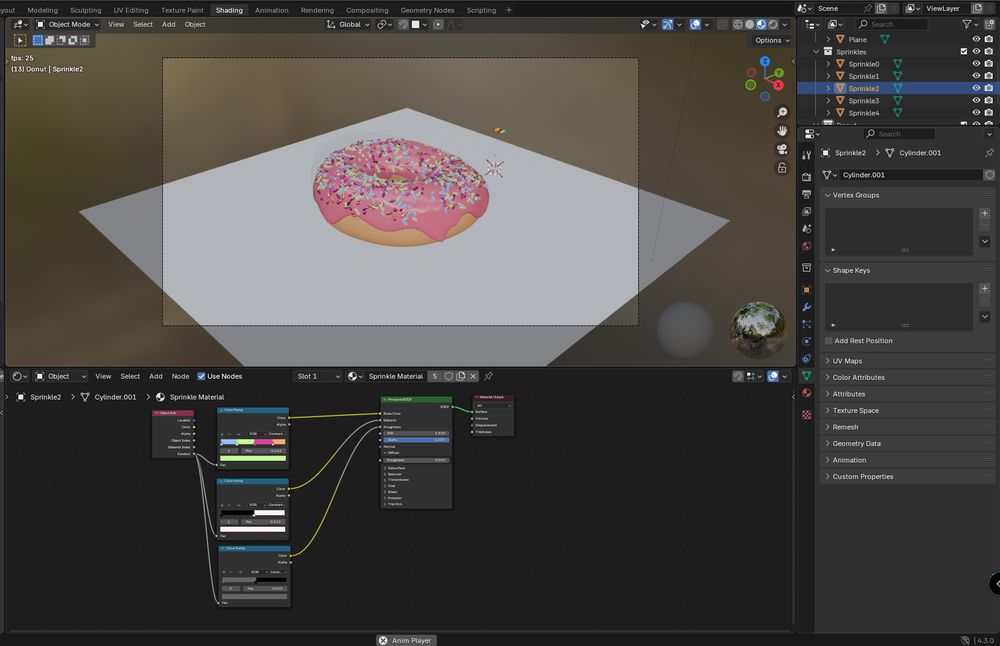Hide Sprinkles collection with eye icon

tap(976, 52)
